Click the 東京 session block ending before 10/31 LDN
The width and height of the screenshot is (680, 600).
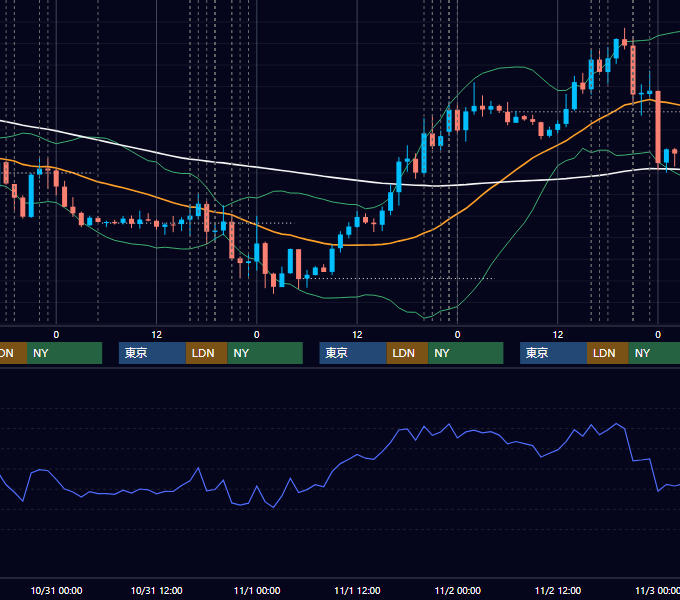pyautogui.click(x=153, y=353)
